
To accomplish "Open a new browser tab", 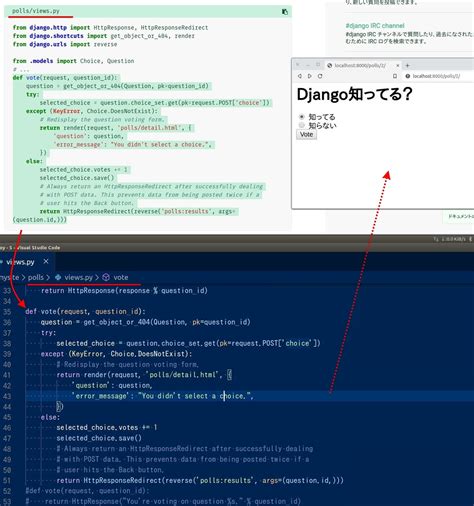I will point(407,65).
